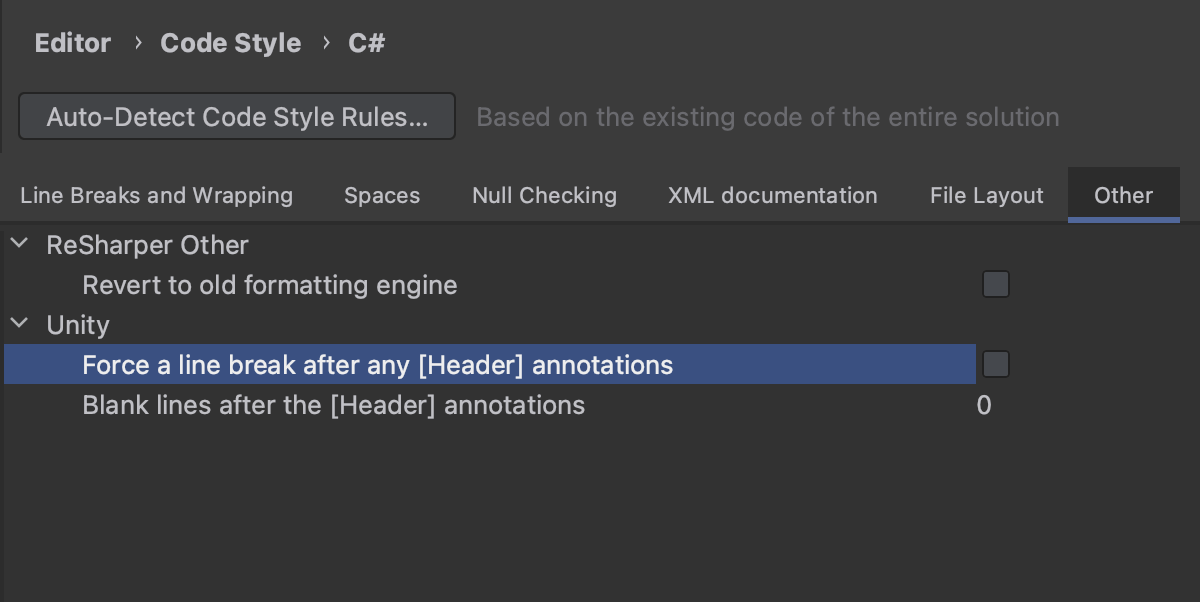Collapse the Unity section
The width and height of the screenshot is (1200, 602).
click(18, 325)
